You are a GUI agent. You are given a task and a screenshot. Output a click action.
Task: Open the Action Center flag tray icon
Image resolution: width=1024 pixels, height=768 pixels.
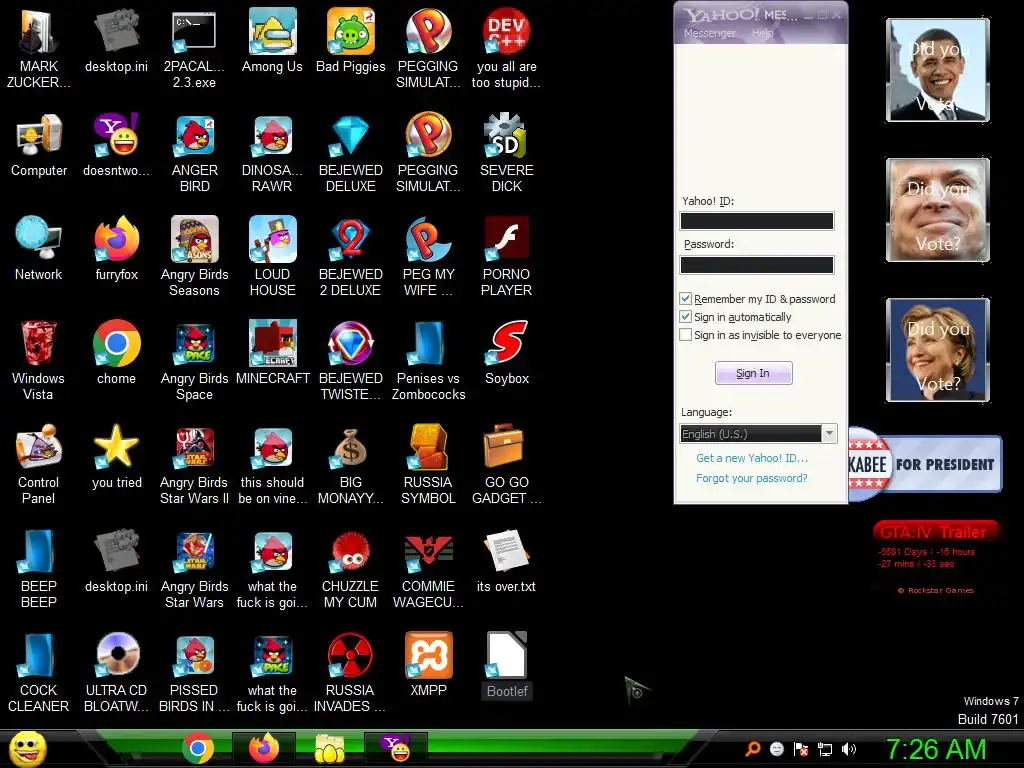[x=801, y=749]
